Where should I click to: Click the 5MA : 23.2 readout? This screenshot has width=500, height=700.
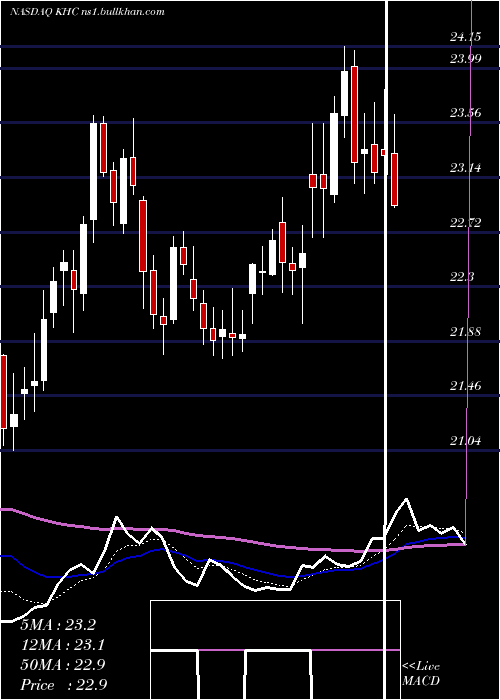tap(58, 625)
